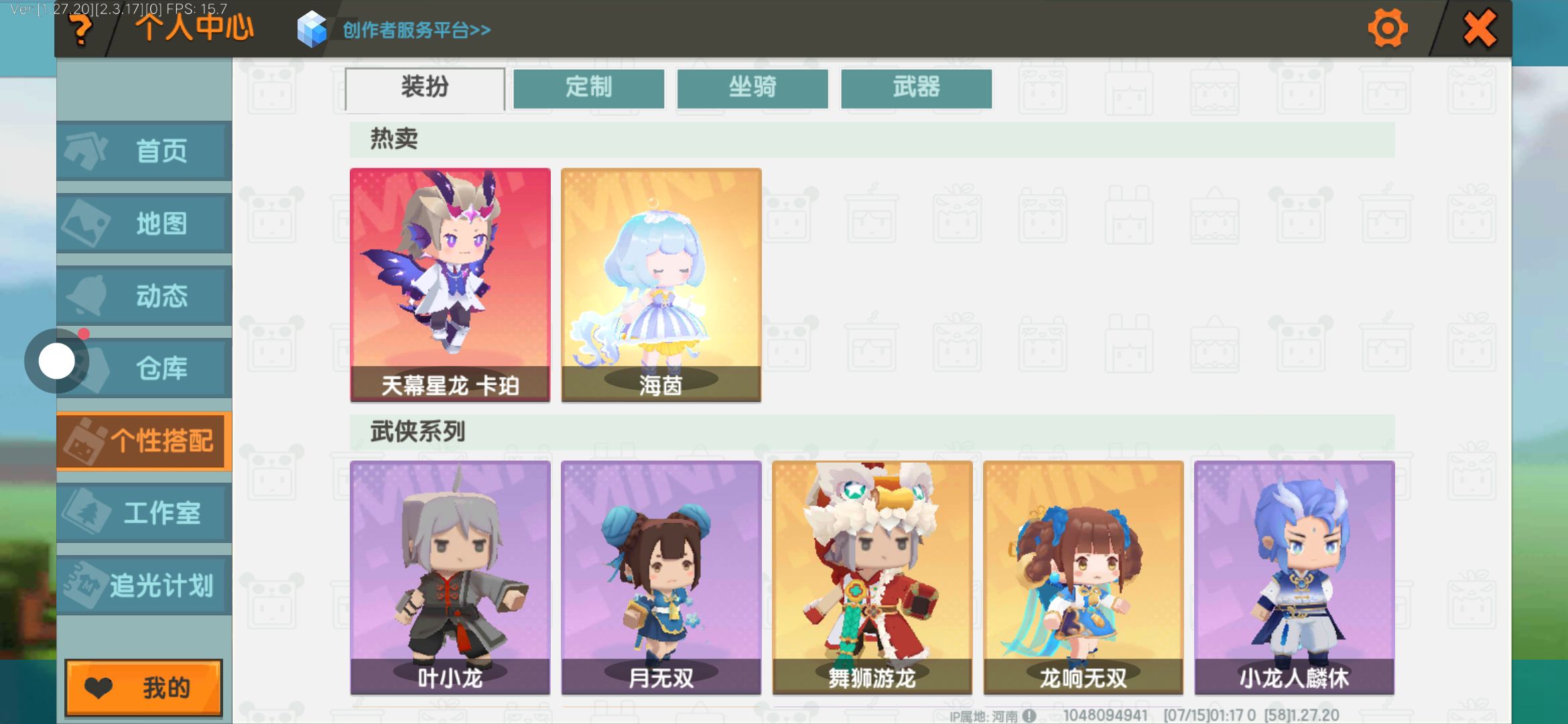Image resolution: width=1568 pixels, height=724 pixels.
Task: Select the 装扮 tab
Action: [425, 88]
